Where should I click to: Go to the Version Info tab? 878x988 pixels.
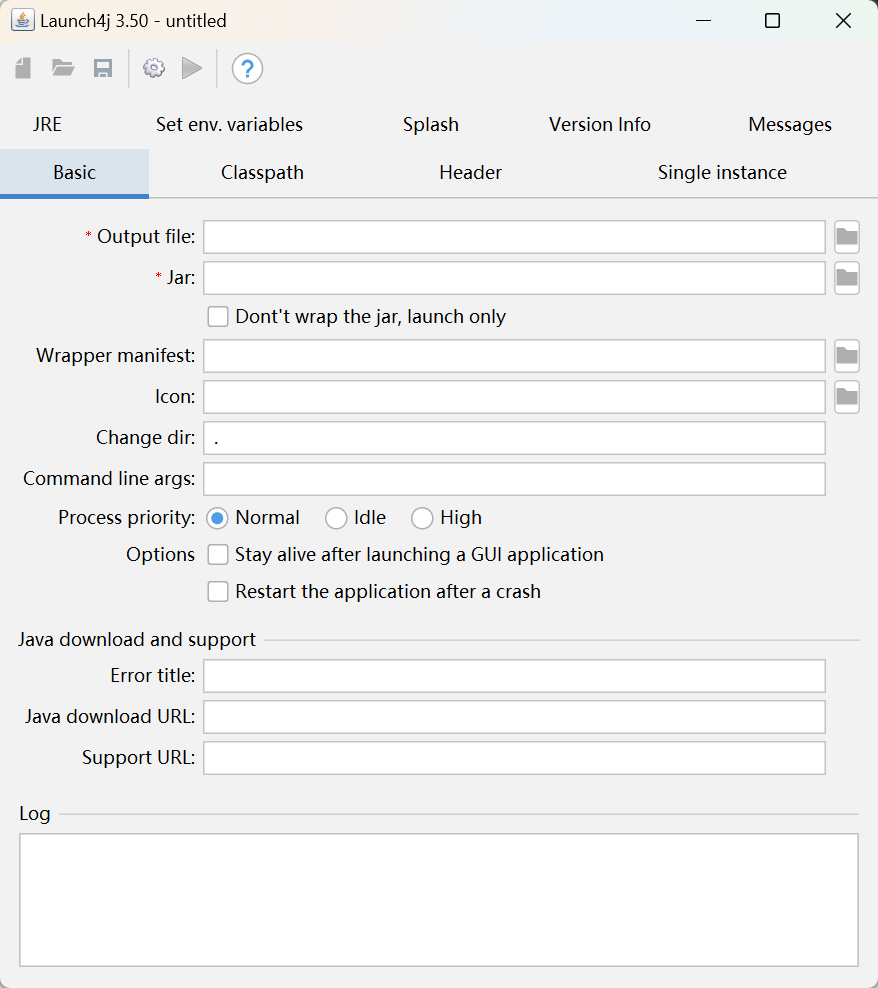click(x=599, y=124)
